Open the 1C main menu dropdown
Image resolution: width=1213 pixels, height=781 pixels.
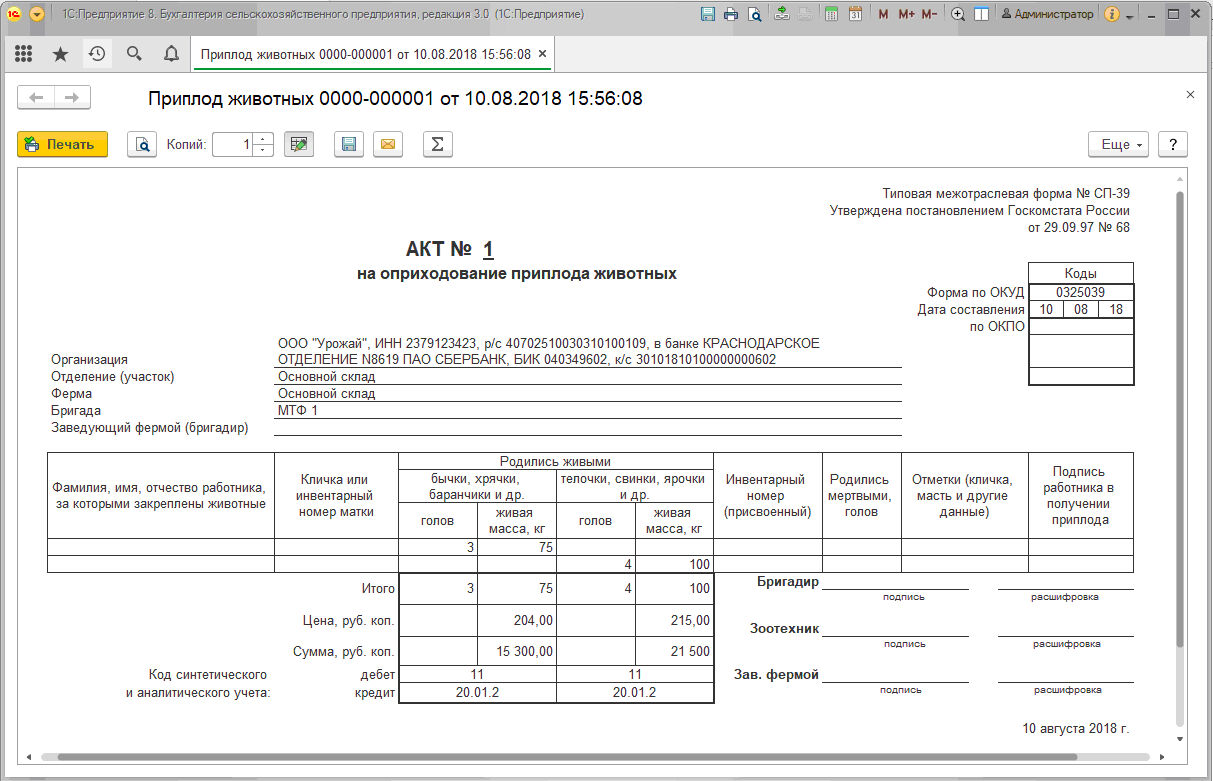tap(37, 14)
